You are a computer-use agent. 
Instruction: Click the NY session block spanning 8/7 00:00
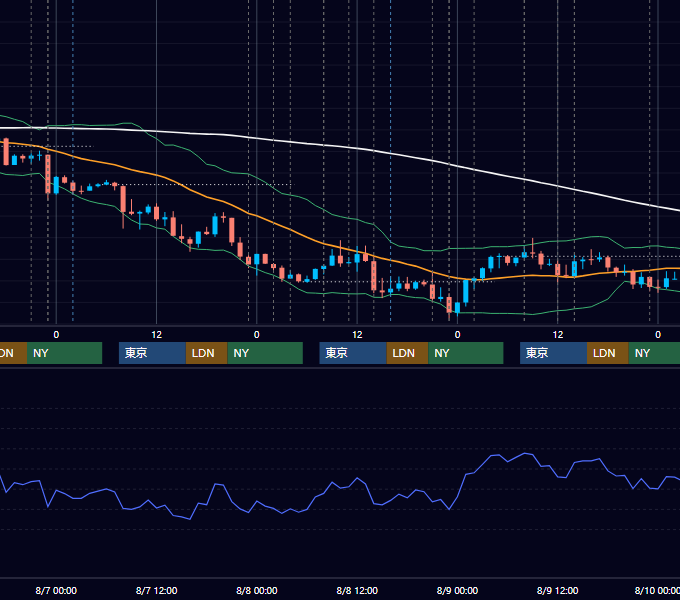tap(64, 353)
